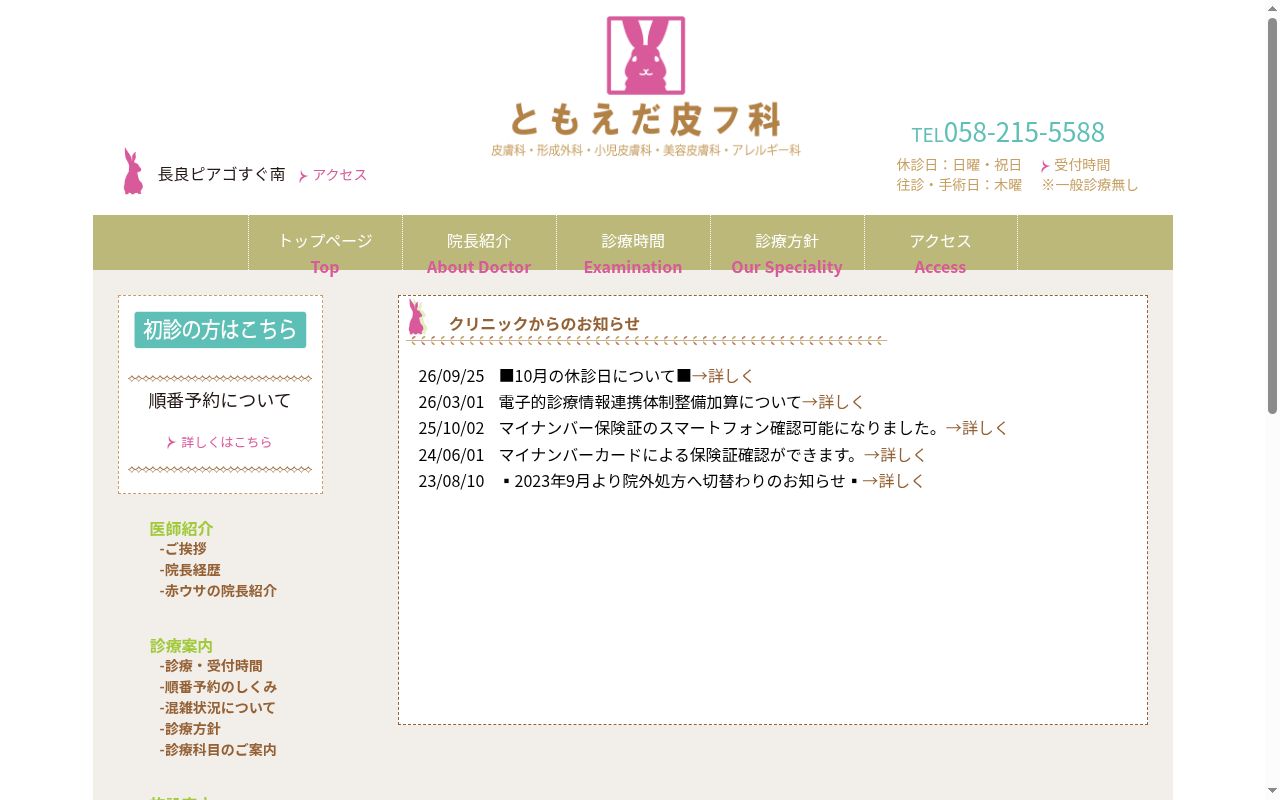Click the scrollbar up arrow
This screenshot has height=800, width=1280.
pos(1272,8)
